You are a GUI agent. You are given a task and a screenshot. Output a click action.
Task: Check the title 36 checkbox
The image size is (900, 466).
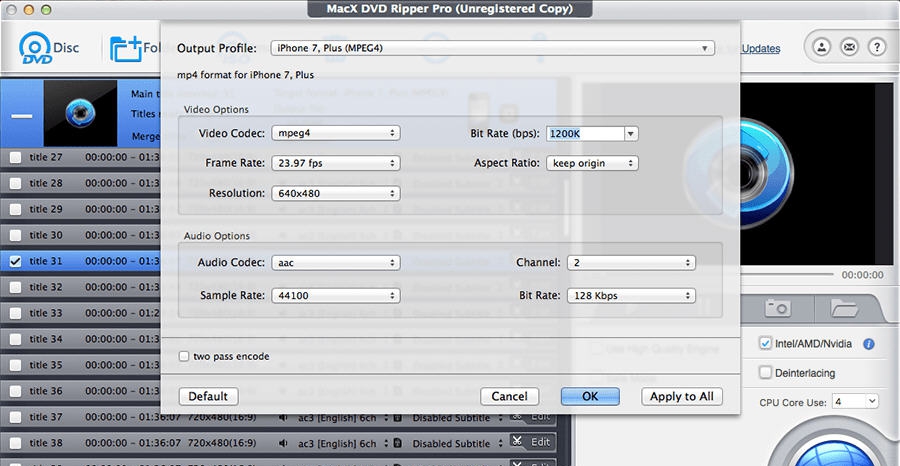15,391
